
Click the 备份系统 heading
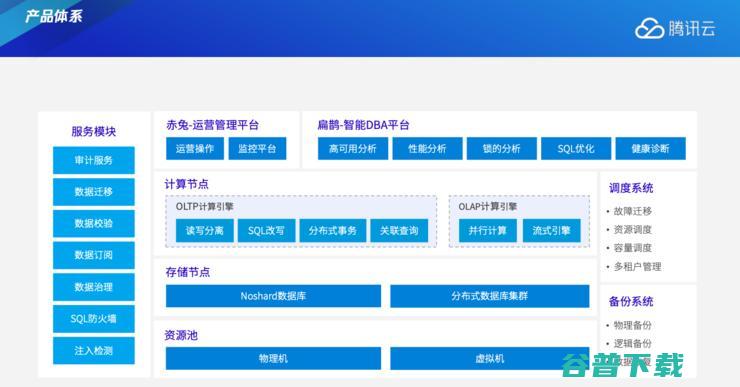click(631, 301)
